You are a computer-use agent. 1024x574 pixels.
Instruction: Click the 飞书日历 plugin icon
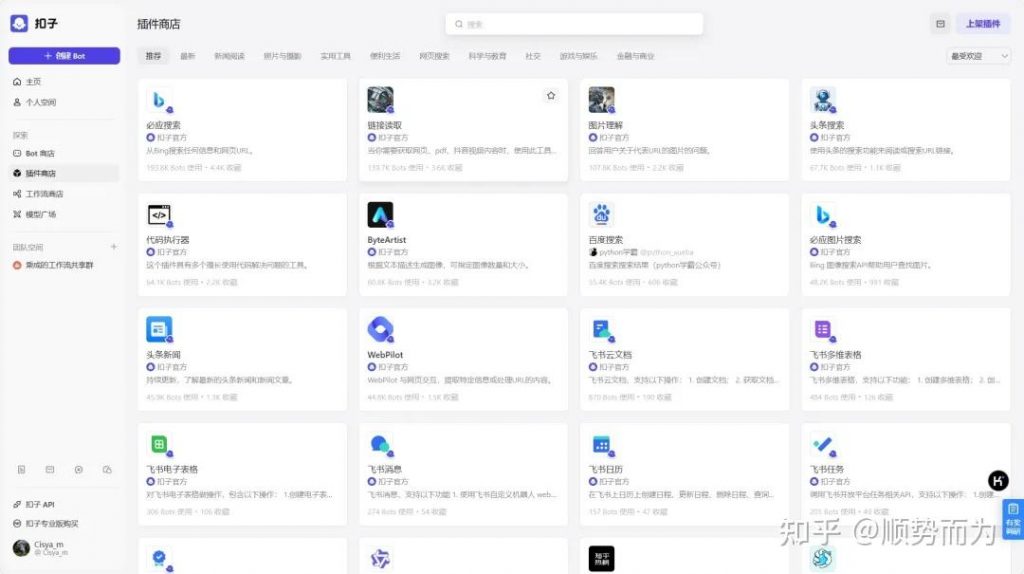coord(601,444)
